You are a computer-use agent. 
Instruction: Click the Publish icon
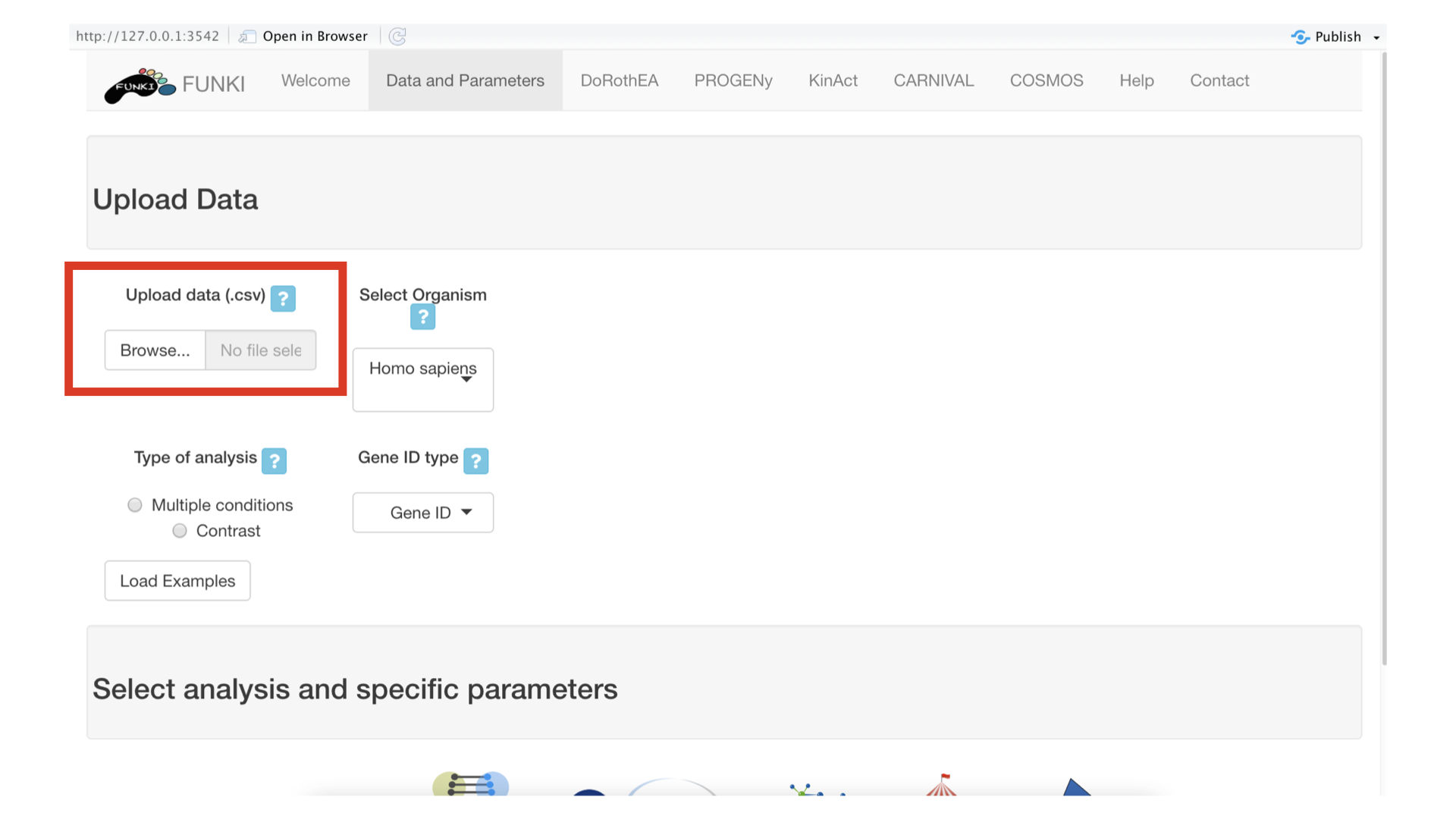[1300, 36]
